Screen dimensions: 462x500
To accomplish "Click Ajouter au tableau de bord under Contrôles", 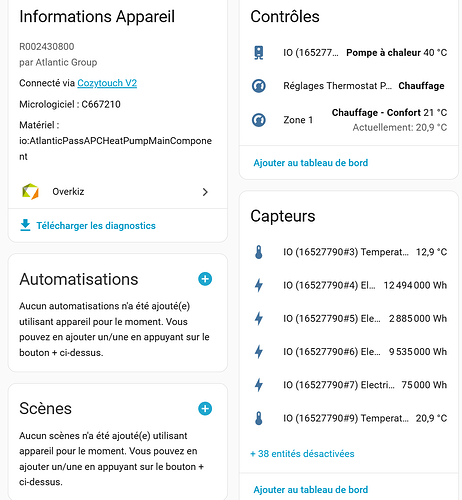I will pos(311,163).
